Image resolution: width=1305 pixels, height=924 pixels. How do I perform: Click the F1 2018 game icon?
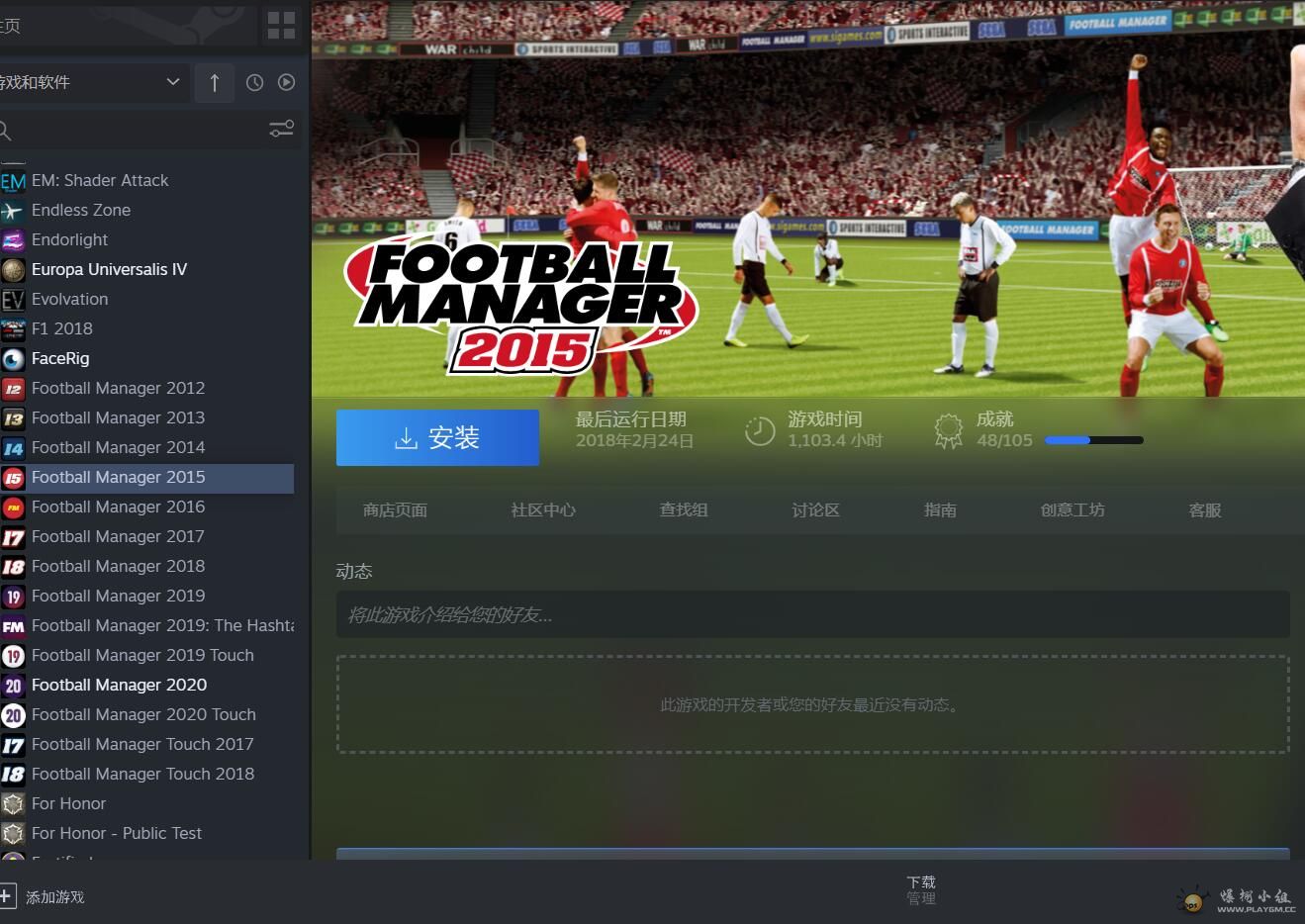(13, 329)
